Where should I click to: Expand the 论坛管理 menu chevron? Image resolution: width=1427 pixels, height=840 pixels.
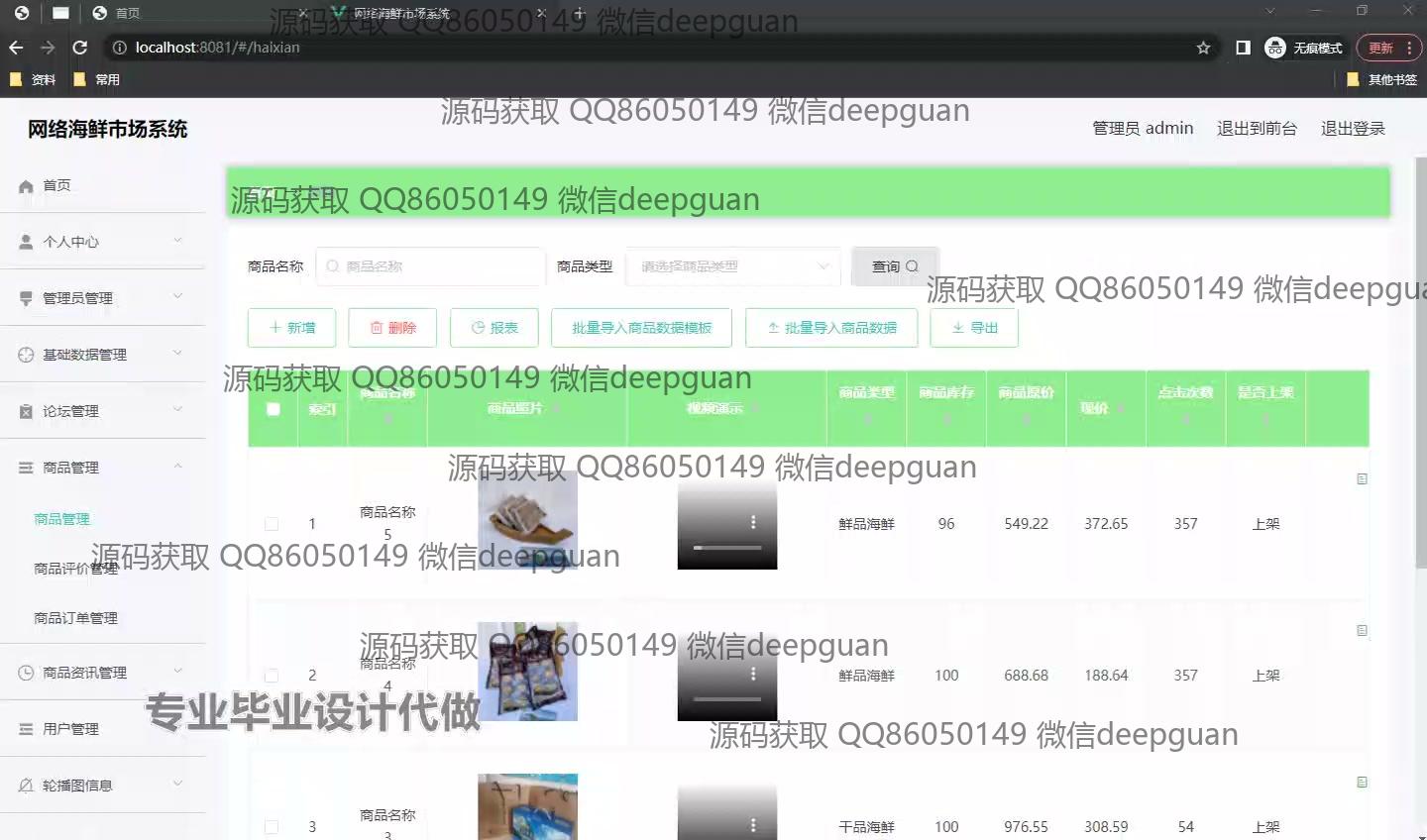177,408
